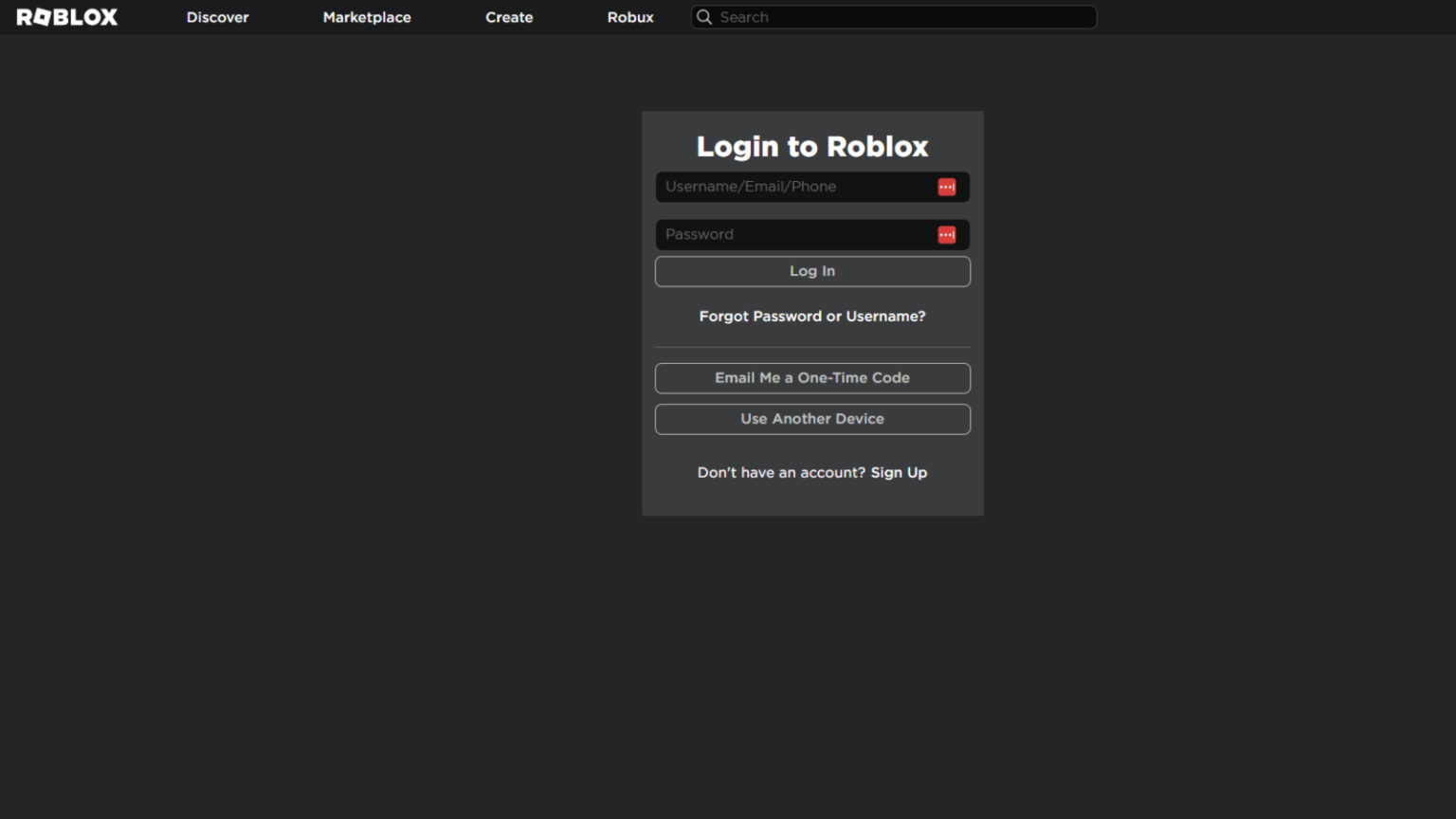Open Forgot Password or Username
The width and height of the screenshot is (1456, 819).
[x=811, y=316]
